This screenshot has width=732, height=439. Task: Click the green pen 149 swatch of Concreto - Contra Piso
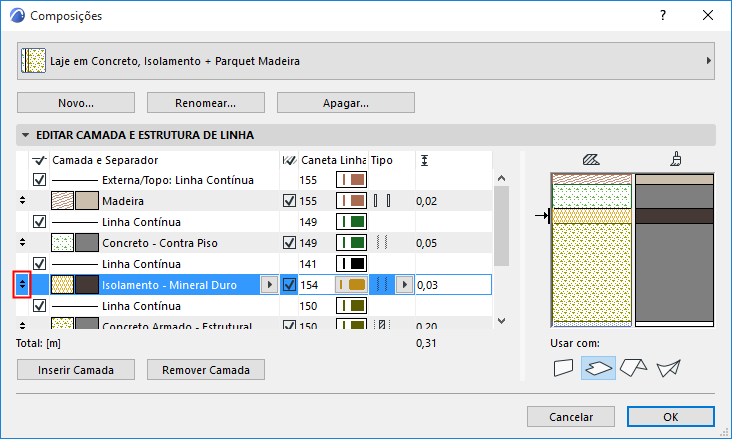click(351, 242)
